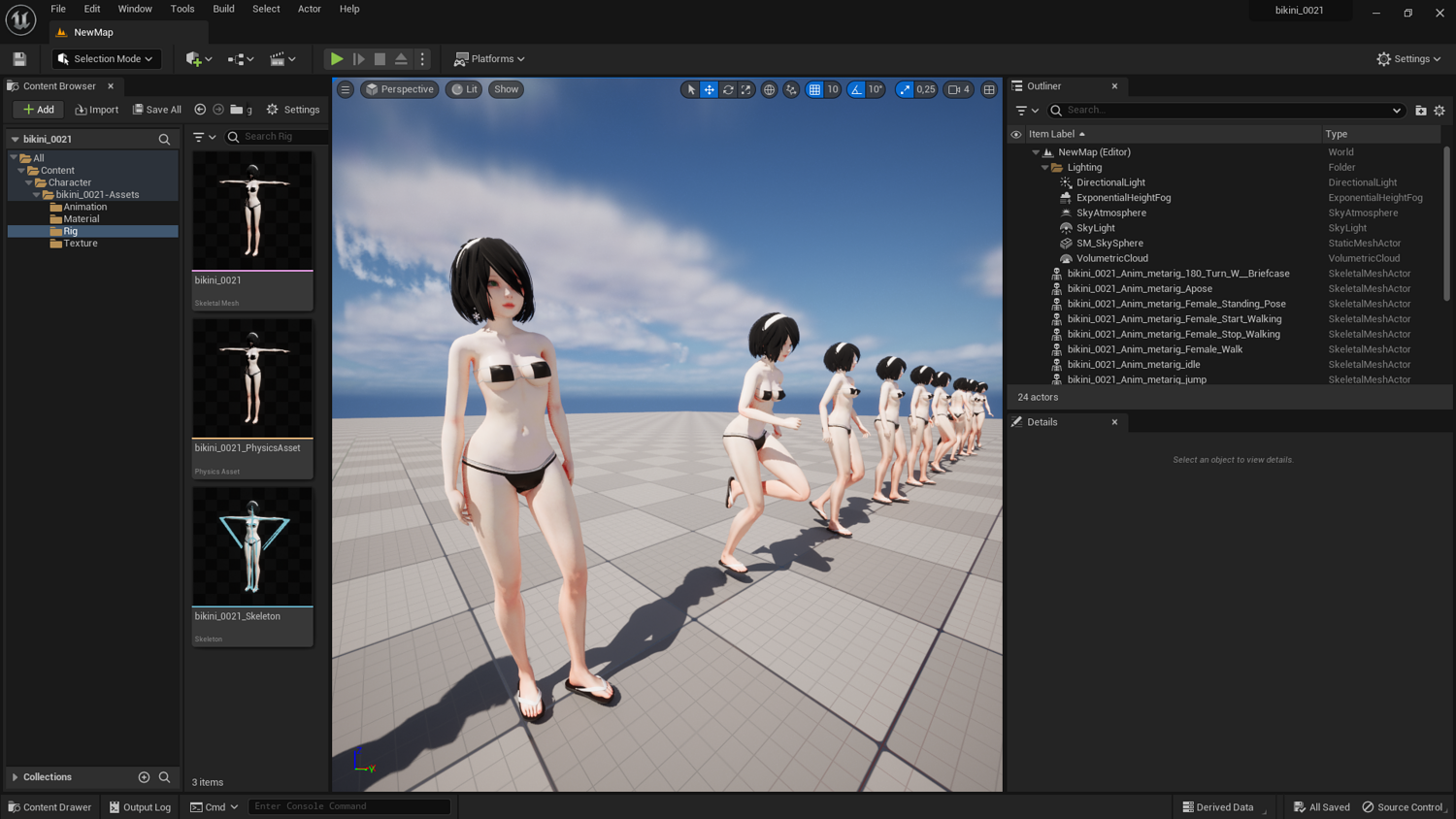Toggle surface snapping in viewport
Image resolution: width=1456 pixels, height=819 pixels.
[x=791, y=89]
